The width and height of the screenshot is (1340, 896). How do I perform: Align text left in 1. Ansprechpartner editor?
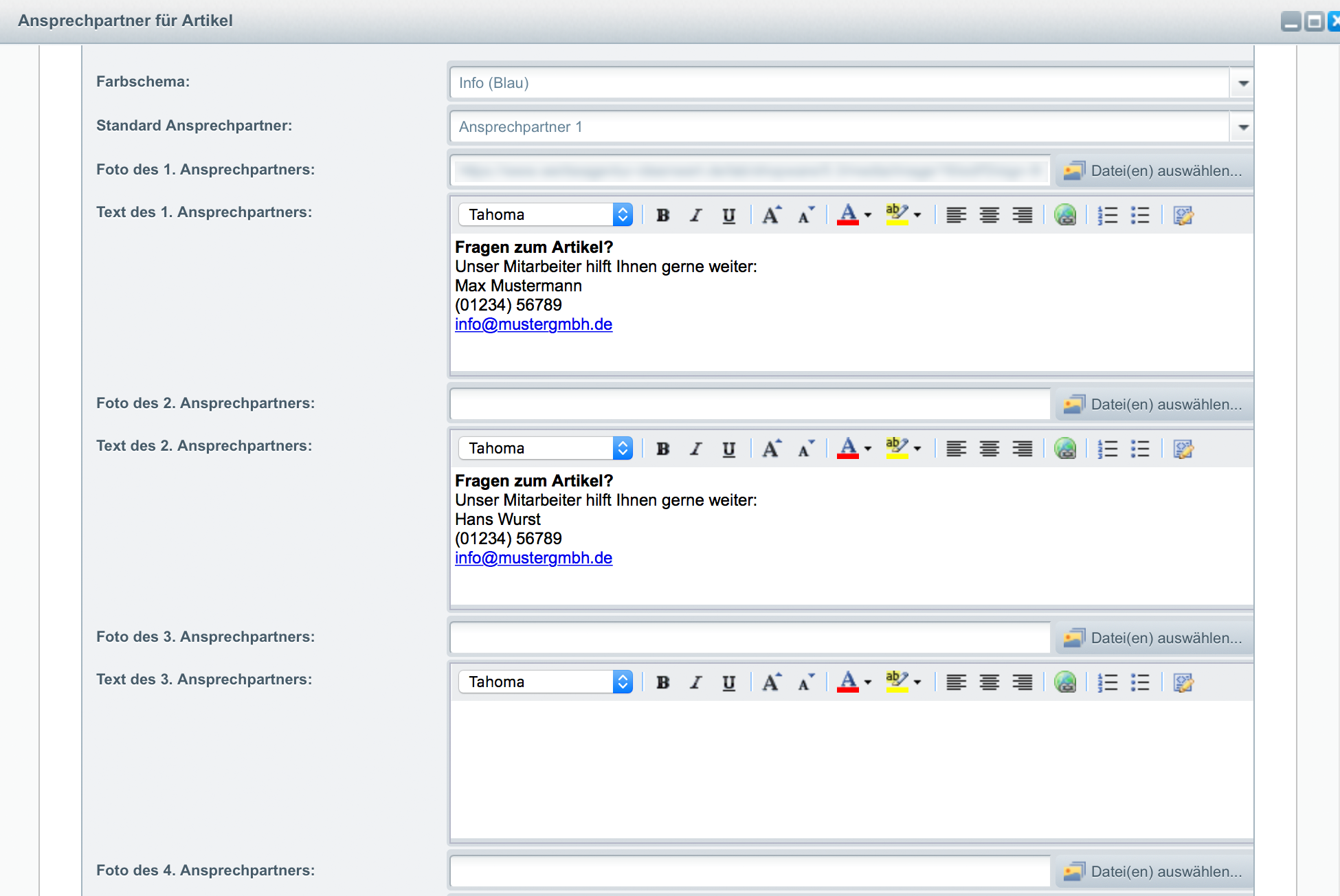point(956,215)
